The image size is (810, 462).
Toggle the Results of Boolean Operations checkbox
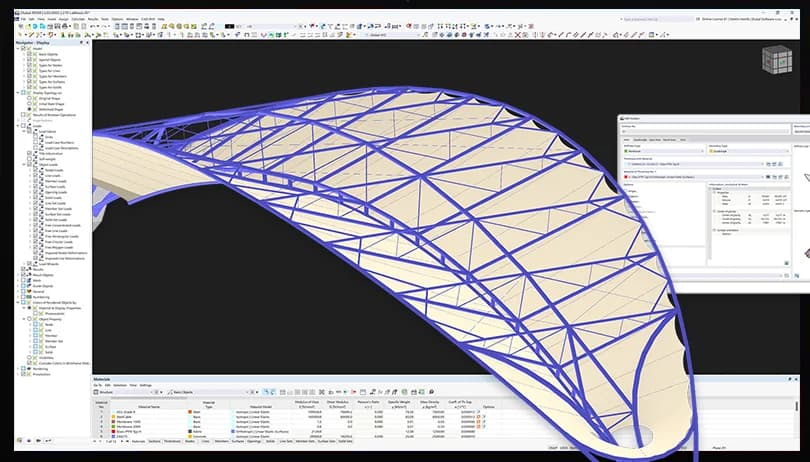coord(23,115)
